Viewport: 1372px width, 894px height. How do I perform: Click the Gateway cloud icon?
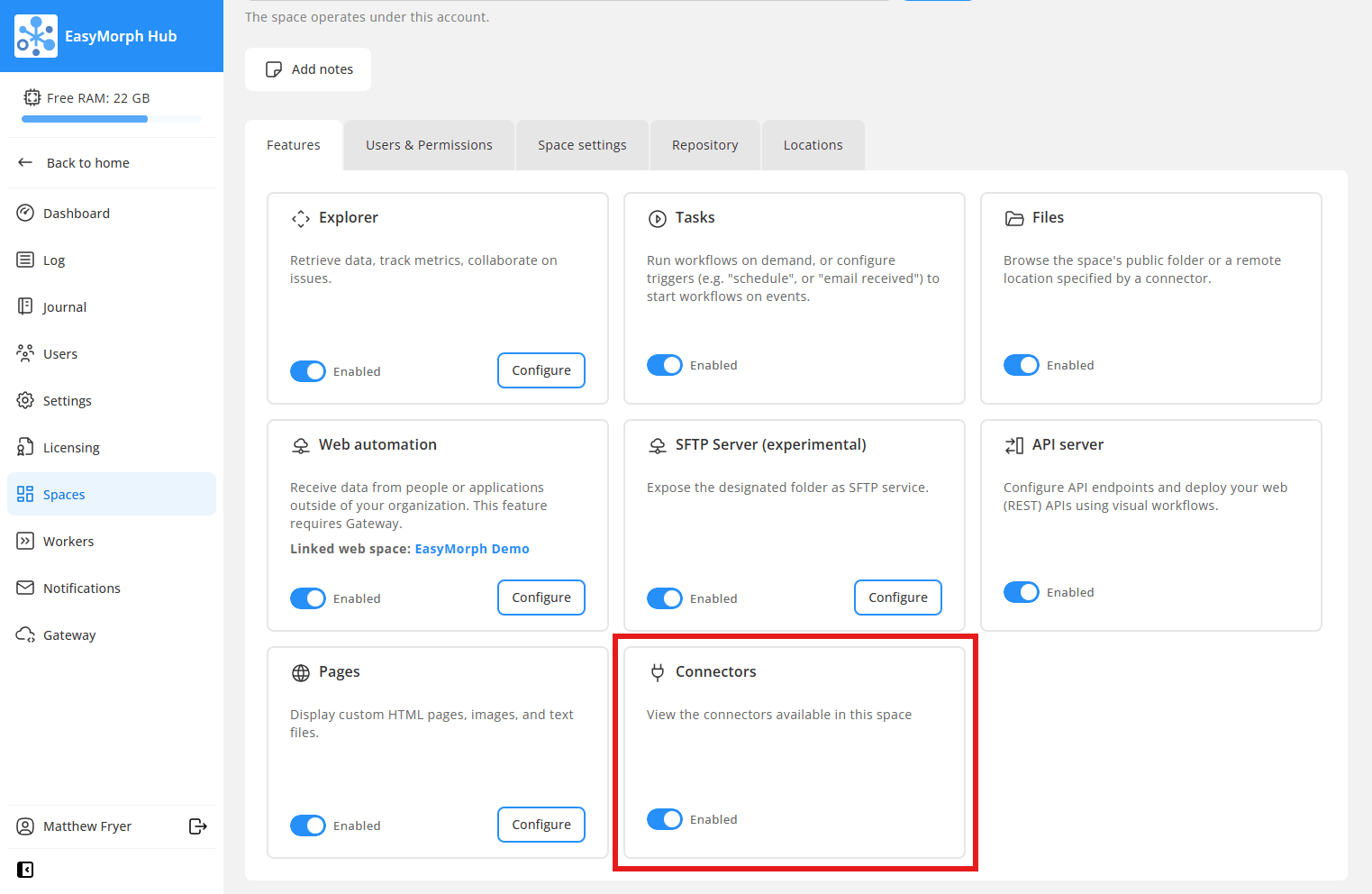[x=25, y=634]
